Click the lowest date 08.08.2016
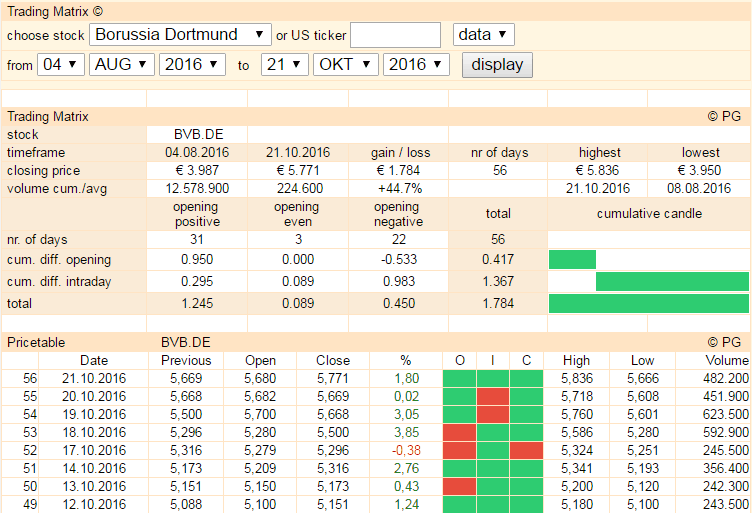 (x=699, y=188)
